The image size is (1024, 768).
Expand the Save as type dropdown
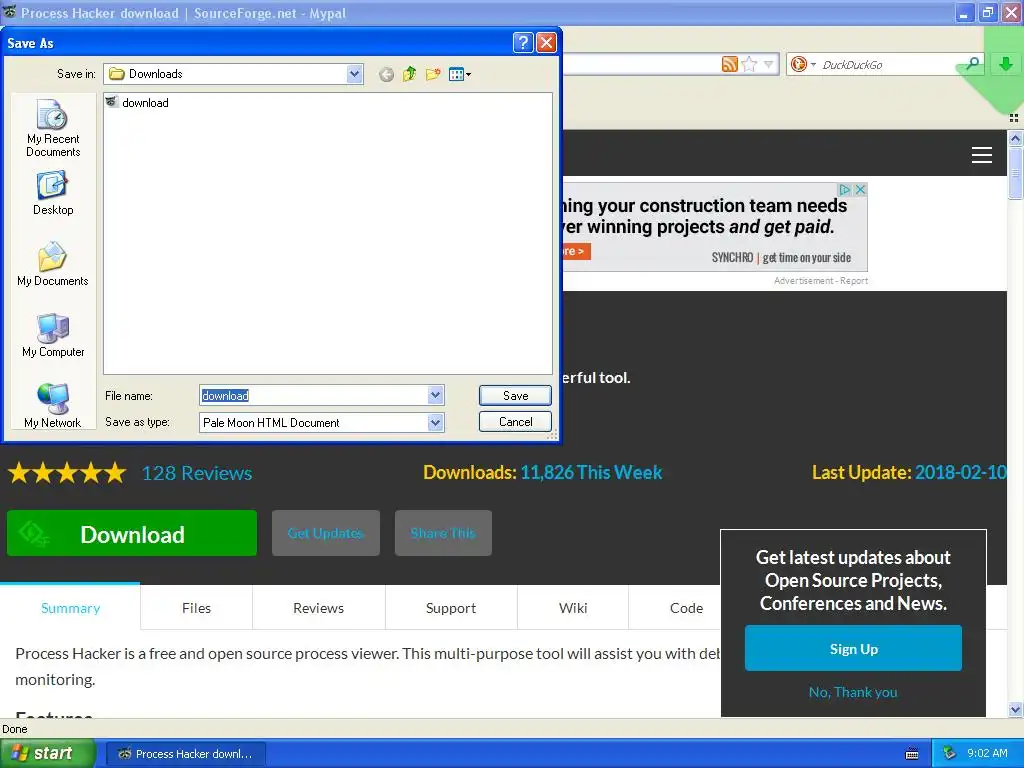point(436,423)
